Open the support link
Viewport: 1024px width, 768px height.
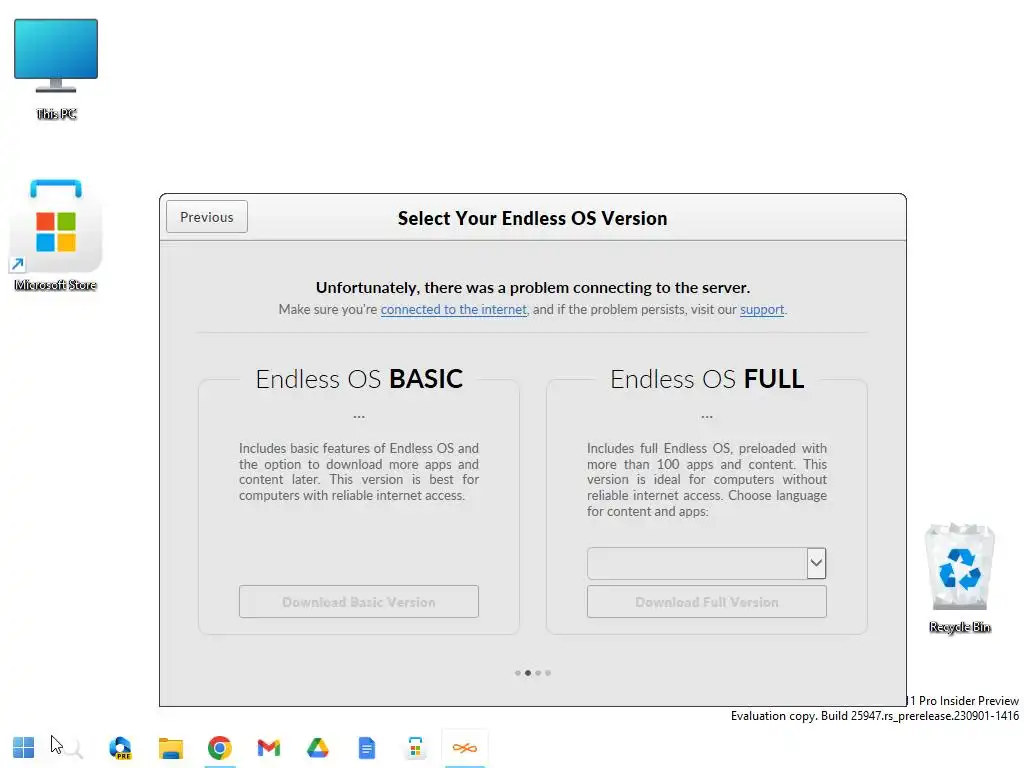point(762,310)
